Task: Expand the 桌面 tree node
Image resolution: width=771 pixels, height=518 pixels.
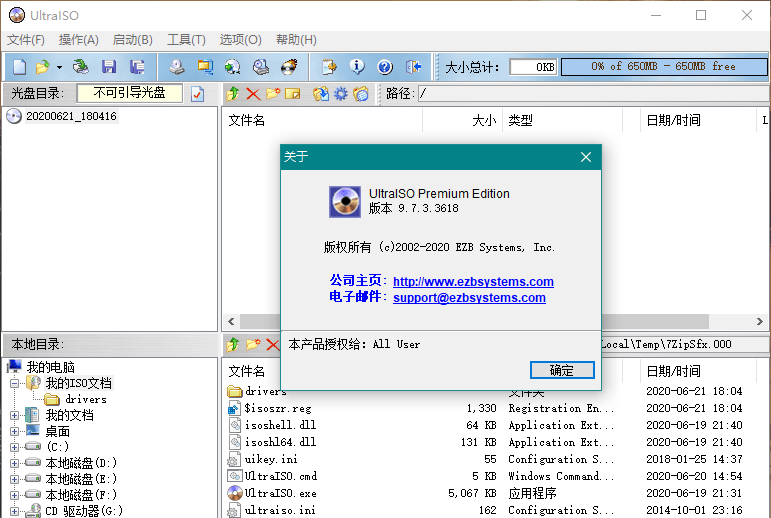Action: (15, 431)
